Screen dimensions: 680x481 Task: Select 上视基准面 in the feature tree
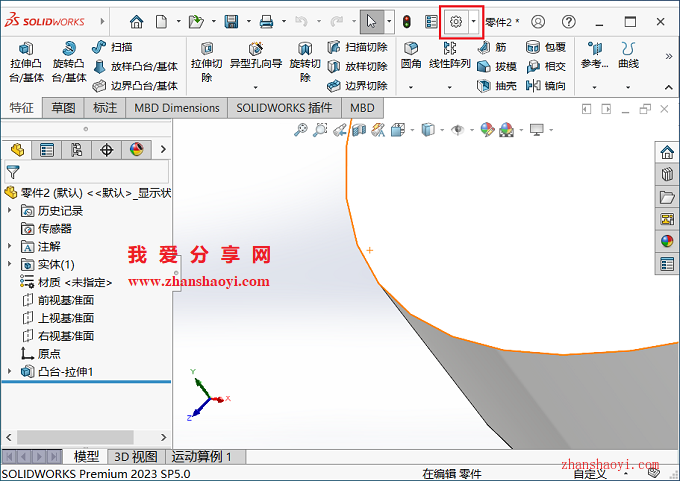pyautogui.click(x=59, y=318)
